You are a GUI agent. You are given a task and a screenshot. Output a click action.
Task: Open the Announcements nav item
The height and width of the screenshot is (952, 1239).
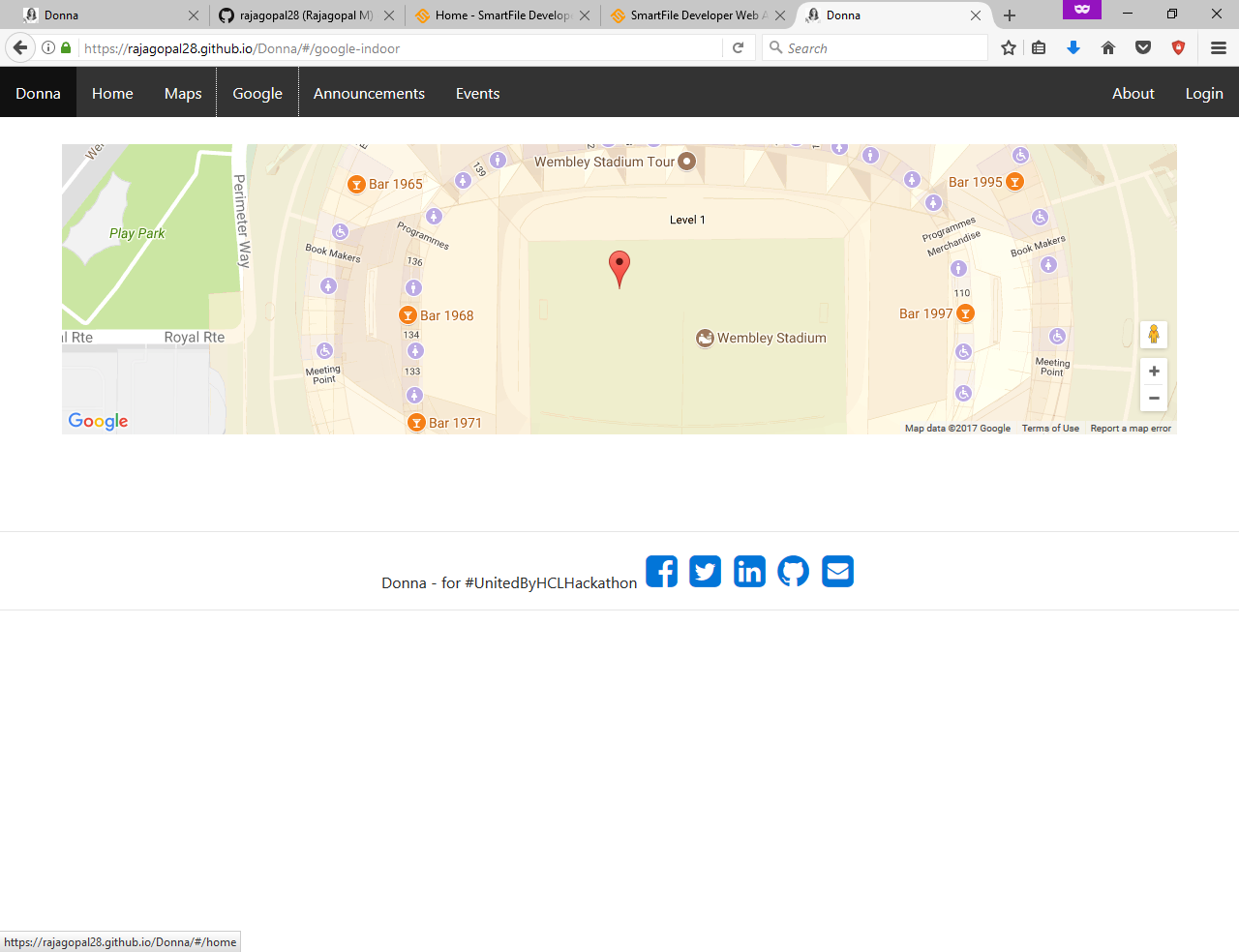coord(369,93)
